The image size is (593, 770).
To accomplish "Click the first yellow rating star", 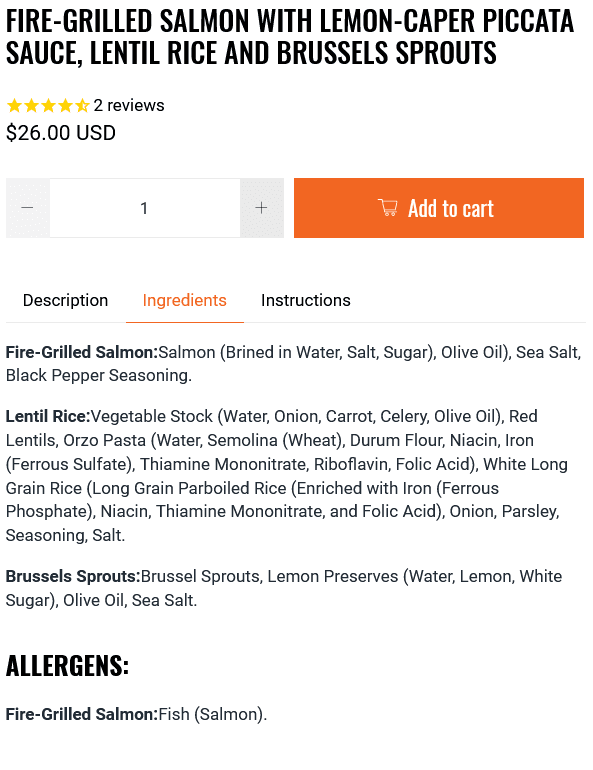I will coord(15,105).
